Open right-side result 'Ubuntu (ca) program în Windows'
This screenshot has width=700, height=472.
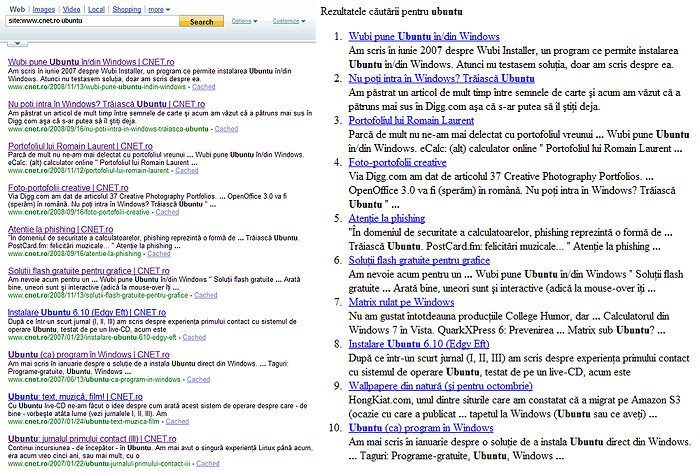click(x=421, y=428)
